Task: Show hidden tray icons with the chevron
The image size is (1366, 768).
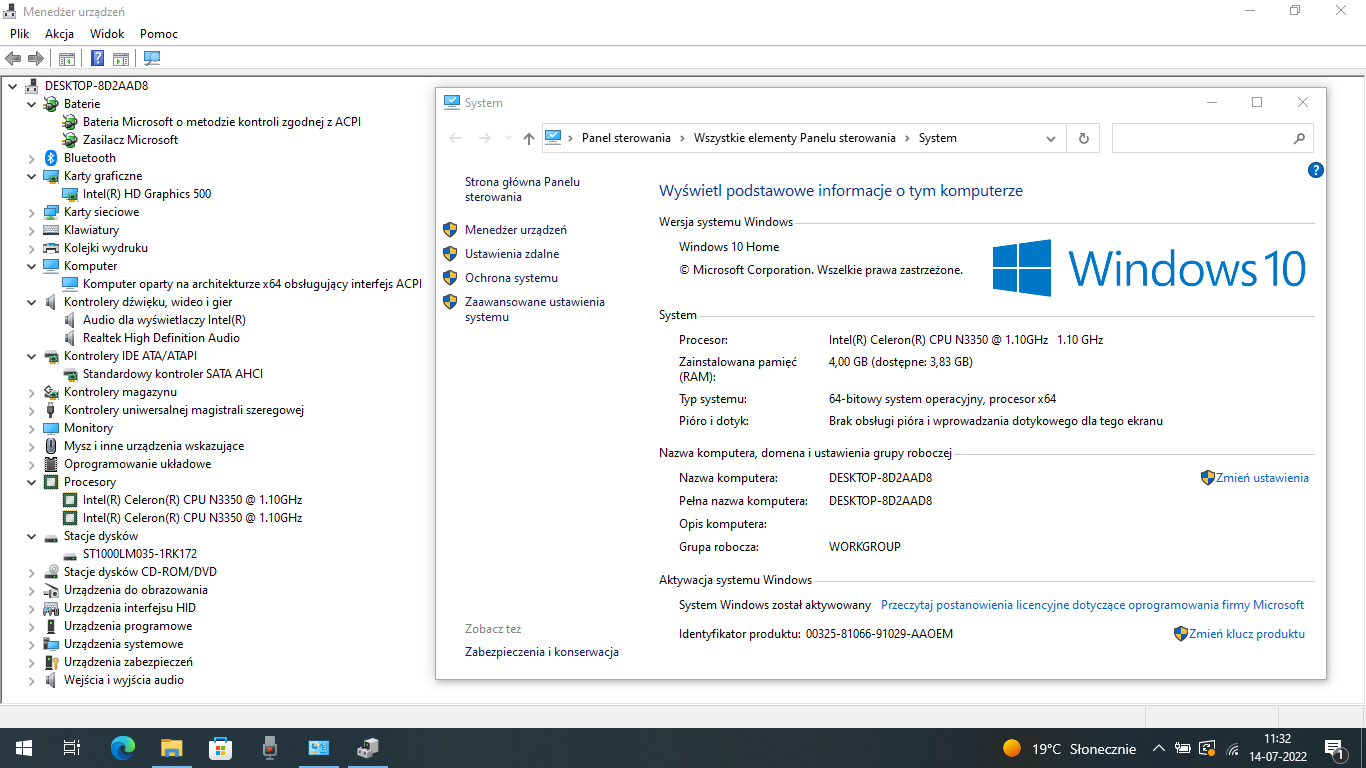Action: [1159, 748]
